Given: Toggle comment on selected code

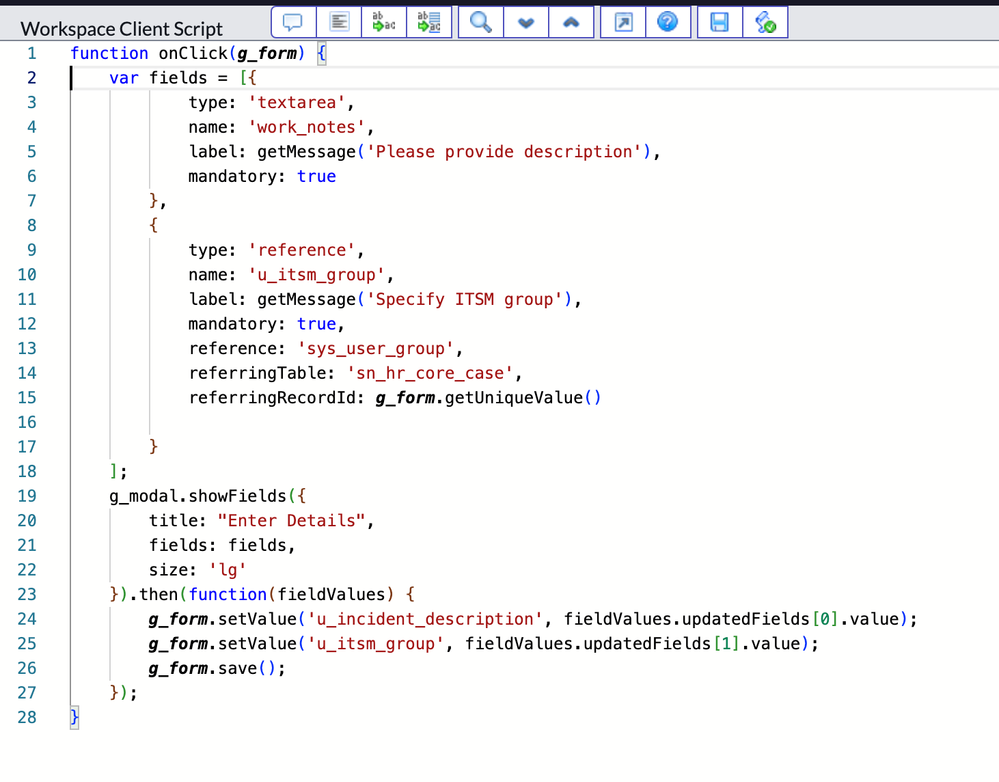Looking at the screenshot, I should coord(293,22).
